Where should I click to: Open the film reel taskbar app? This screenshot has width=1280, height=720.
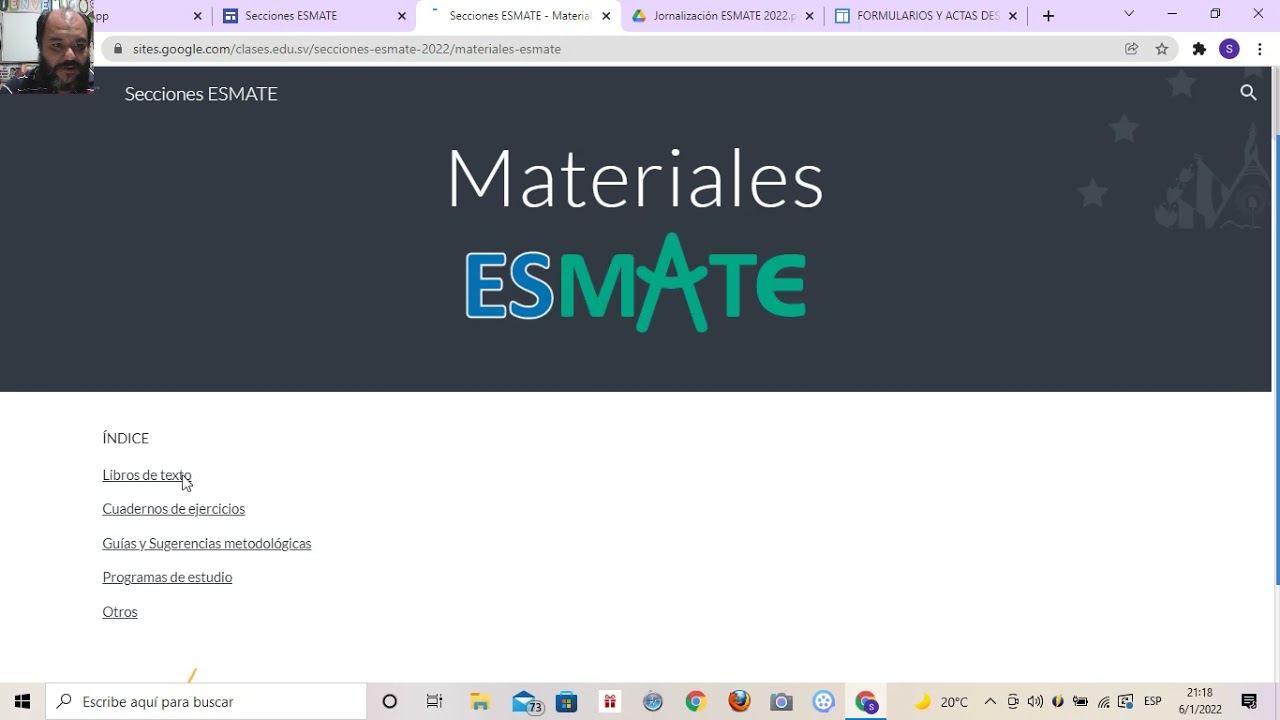pyautogui.click(x=824, y=701)
